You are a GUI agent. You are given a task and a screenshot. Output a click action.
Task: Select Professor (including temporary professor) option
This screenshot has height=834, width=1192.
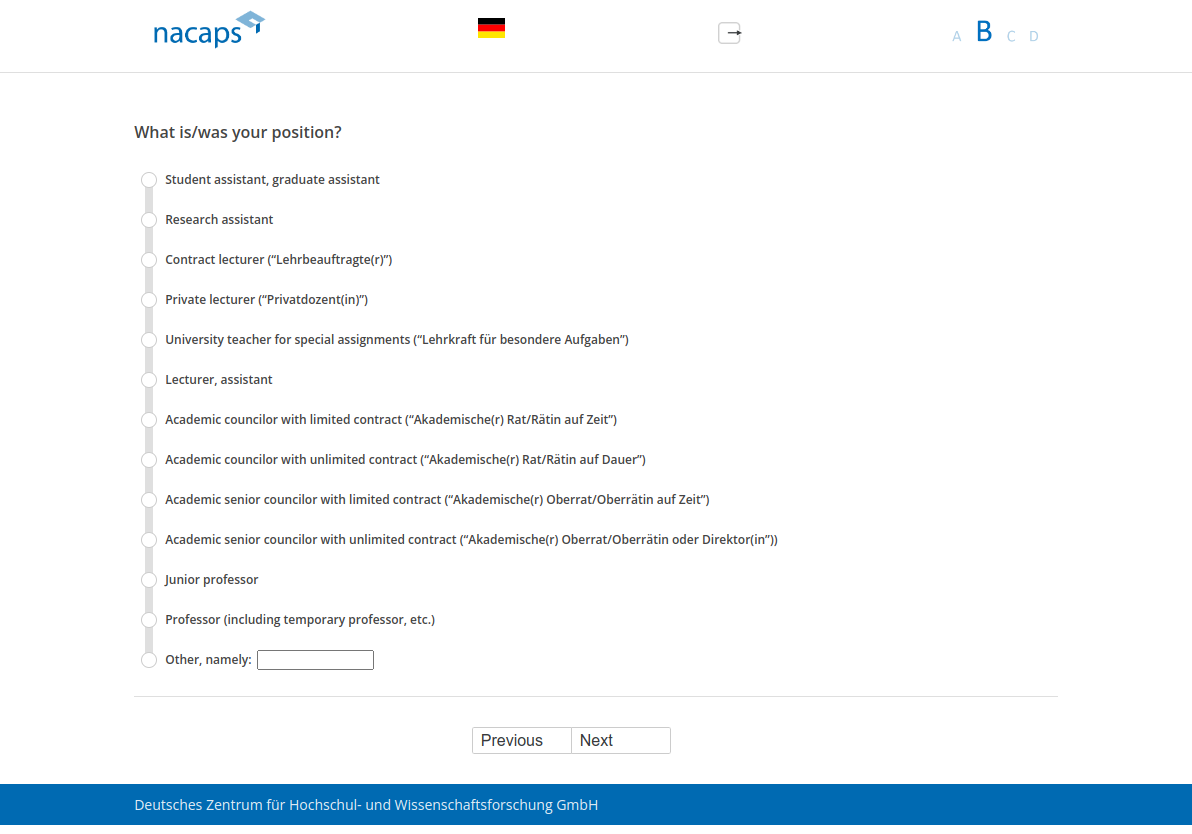pos(149,620)
